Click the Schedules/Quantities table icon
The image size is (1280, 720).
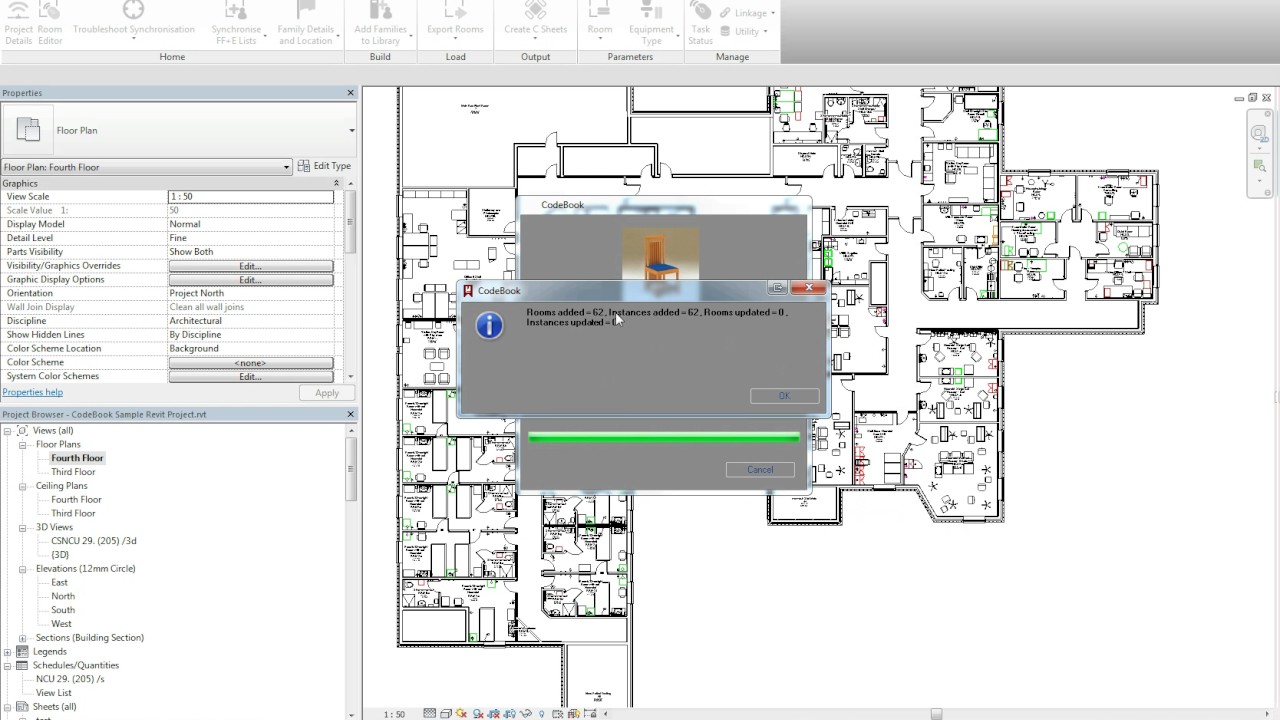[x=23, y=666]
